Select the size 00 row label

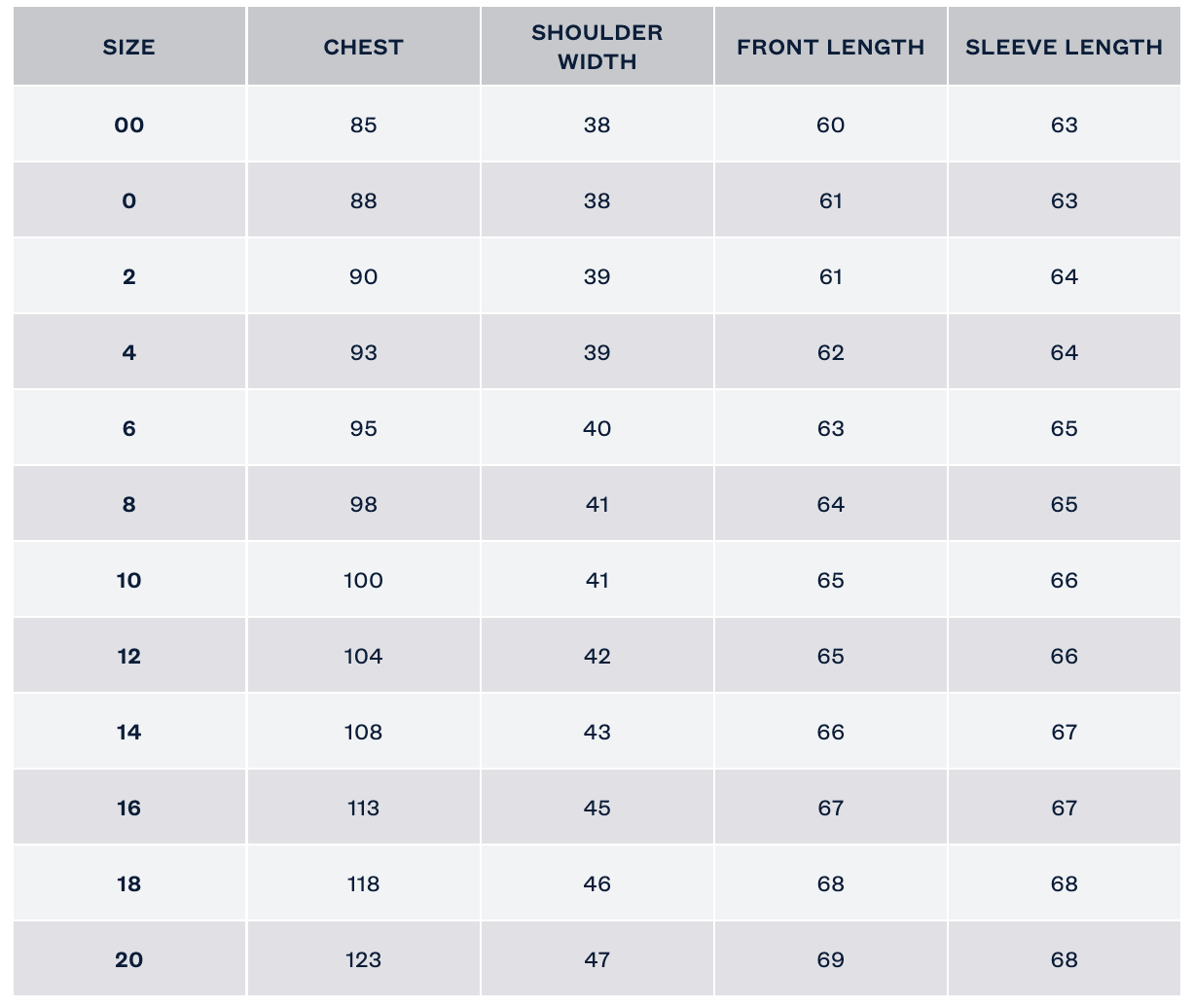coord(128,125)
